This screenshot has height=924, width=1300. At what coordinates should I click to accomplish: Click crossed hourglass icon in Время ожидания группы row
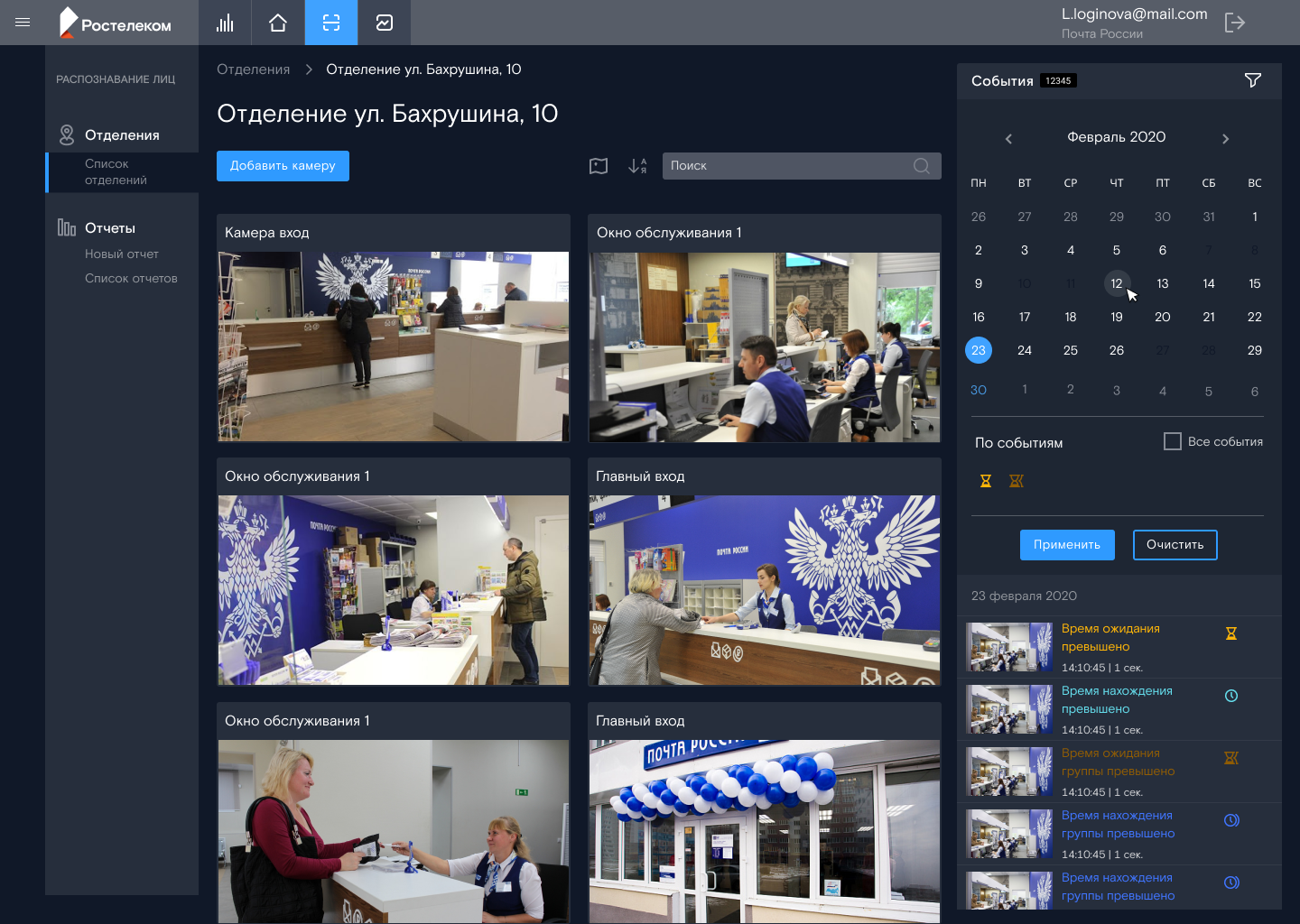(x=1231, y=758)
